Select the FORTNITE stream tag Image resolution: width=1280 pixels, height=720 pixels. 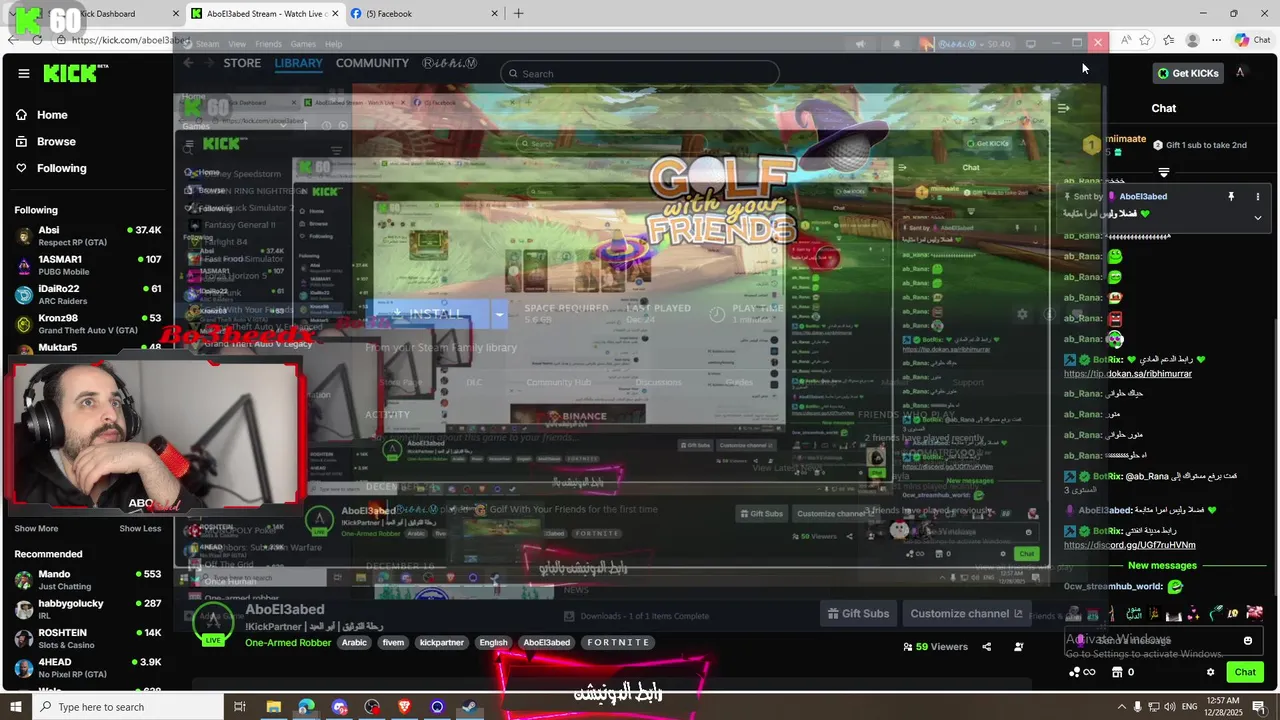click(x=618, y=643)
